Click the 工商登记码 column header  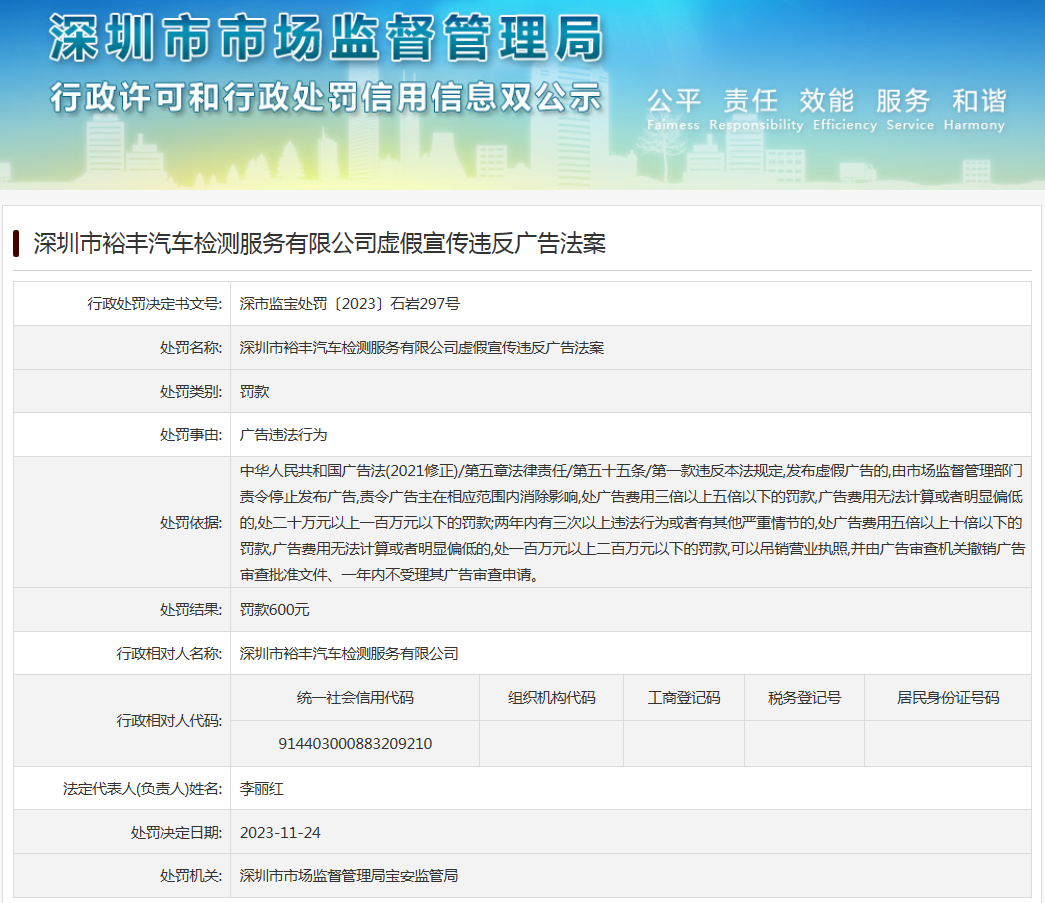coord(684,698)
